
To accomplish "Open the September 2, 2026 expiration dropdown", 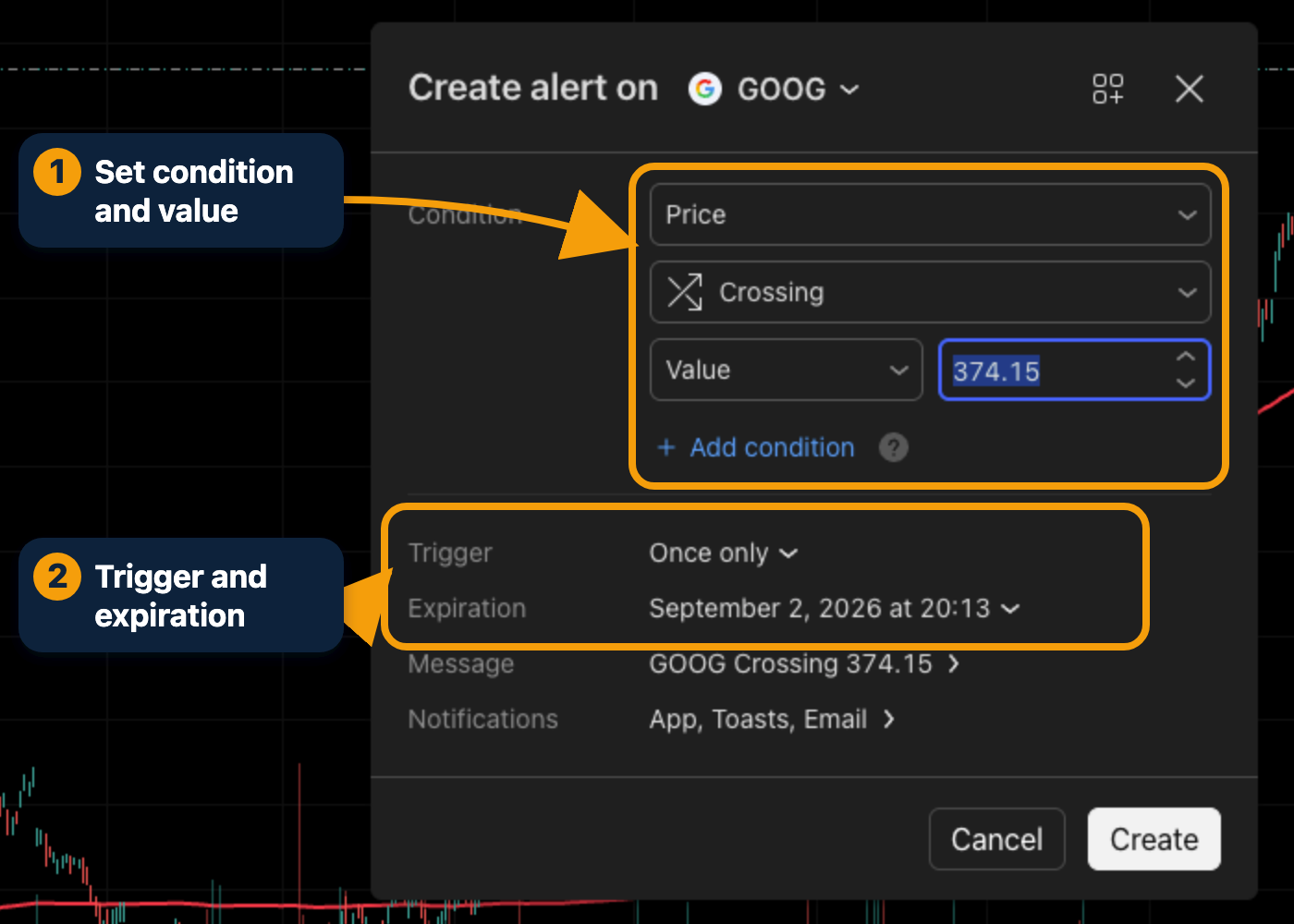I will click(835, 608).
